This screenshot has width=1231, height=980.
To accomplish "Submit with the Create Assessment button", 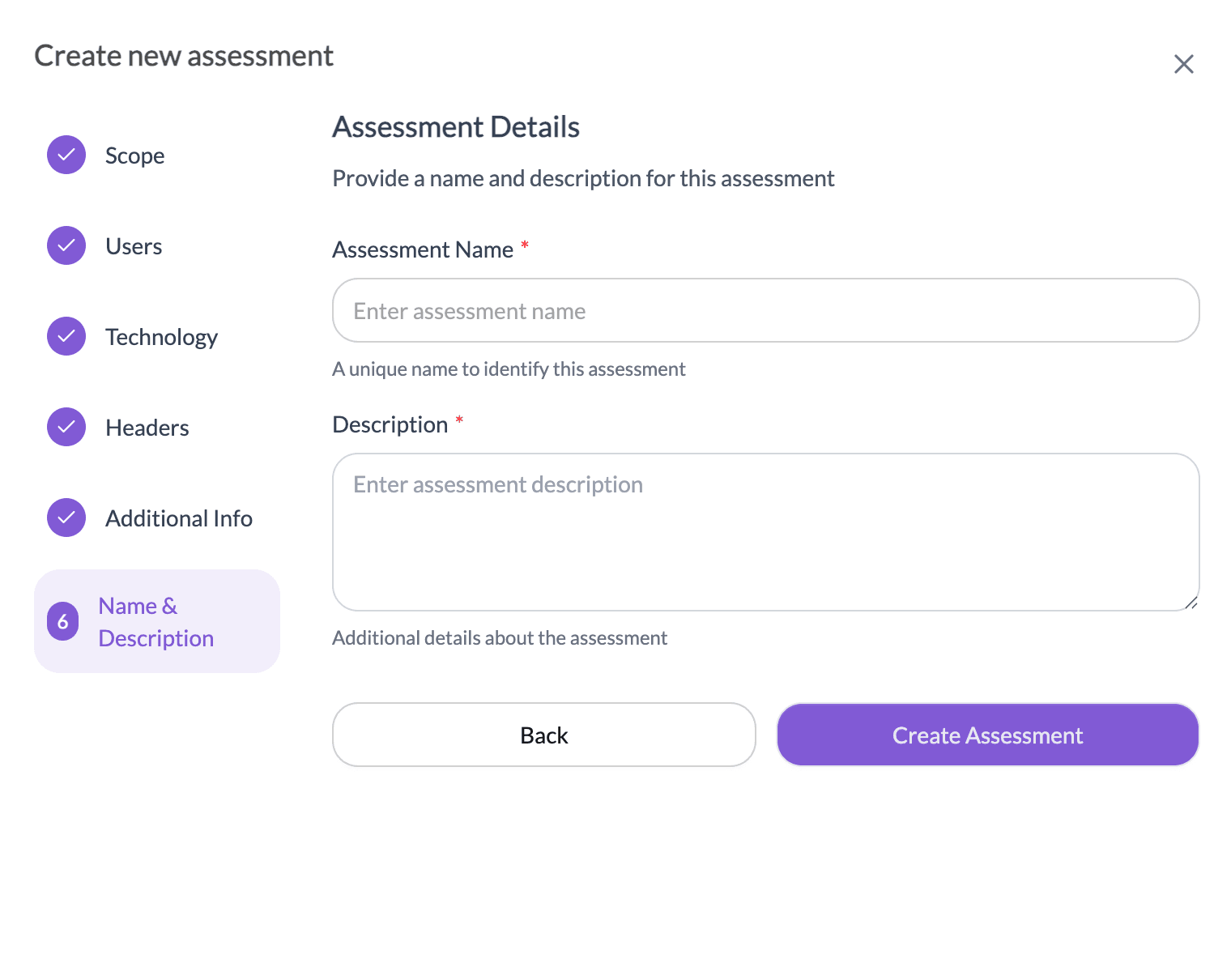I will click(987, 735).
